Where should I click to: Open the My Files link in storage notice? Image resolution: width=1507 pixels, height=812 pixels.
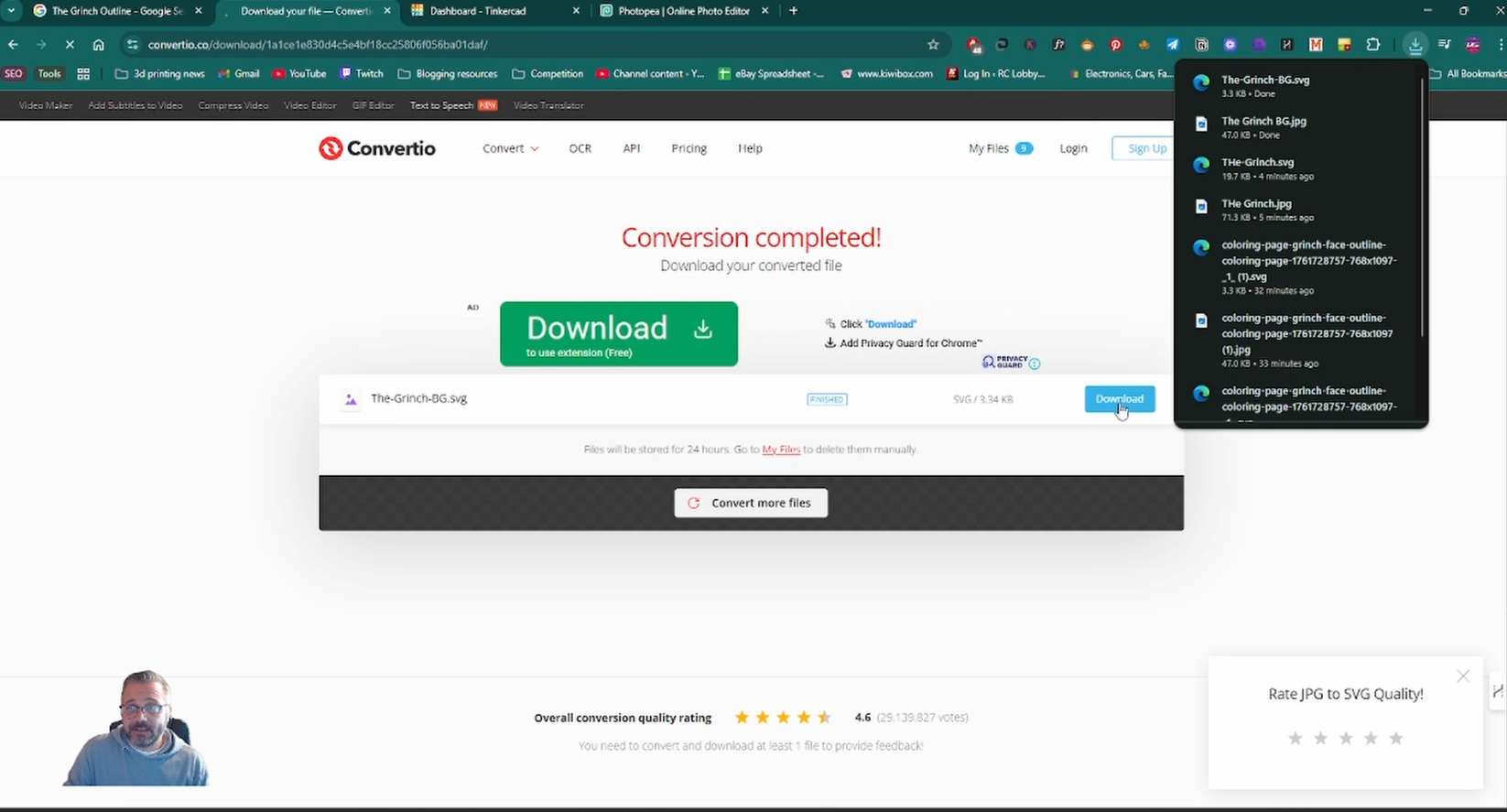(x=781, y=449)
